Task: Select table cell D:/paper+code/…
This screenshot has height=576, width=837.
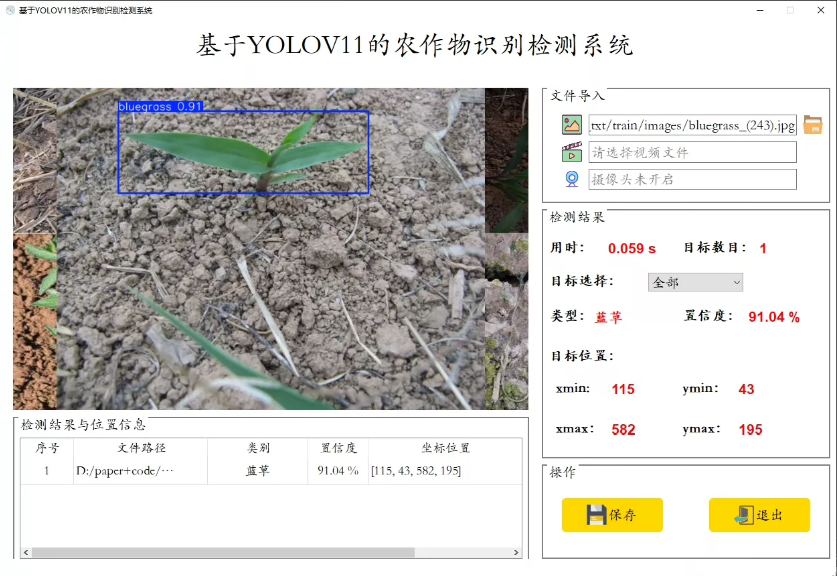Action: (140, 471)
